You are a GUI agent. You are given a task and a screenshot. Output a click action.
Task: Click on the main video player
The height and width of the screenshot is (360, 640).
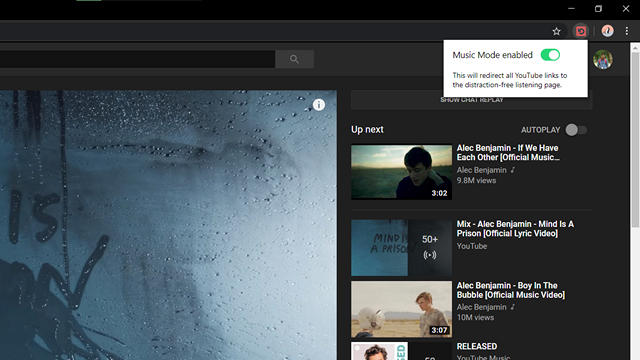coord(168,225)
